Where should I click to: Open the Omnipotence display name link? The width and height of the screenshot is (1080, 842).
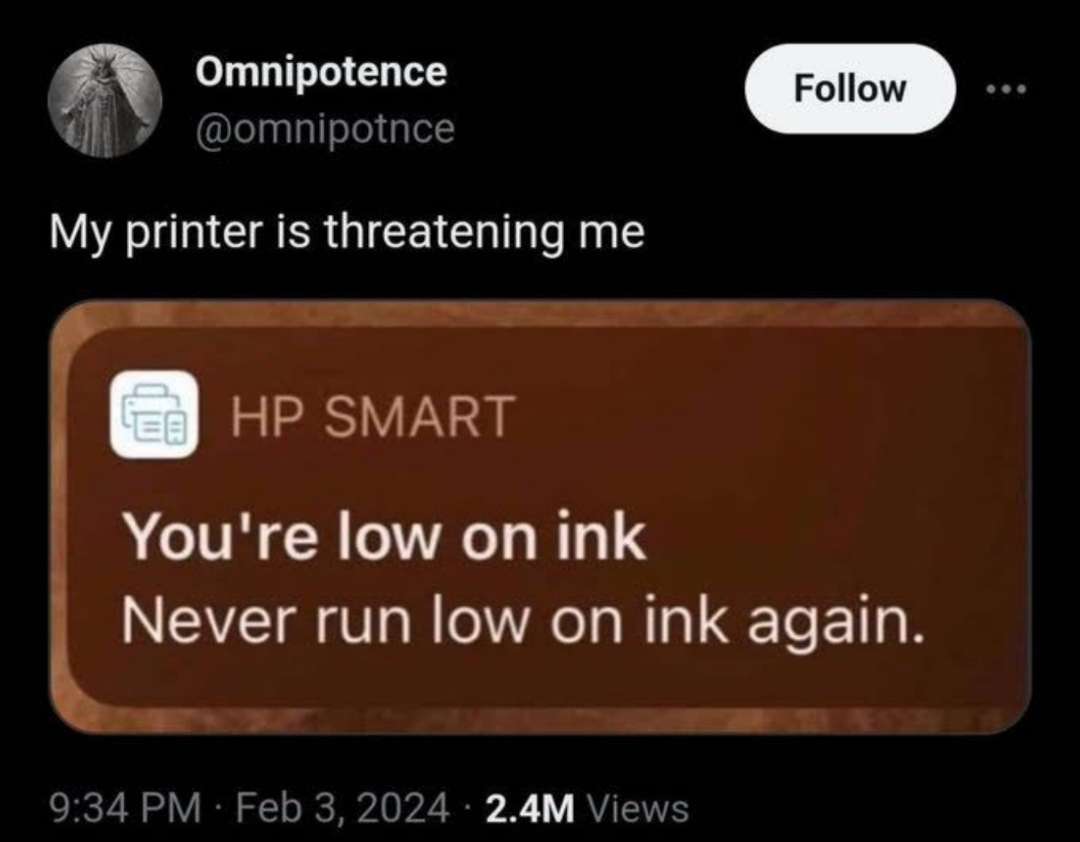tap(322, 72)
